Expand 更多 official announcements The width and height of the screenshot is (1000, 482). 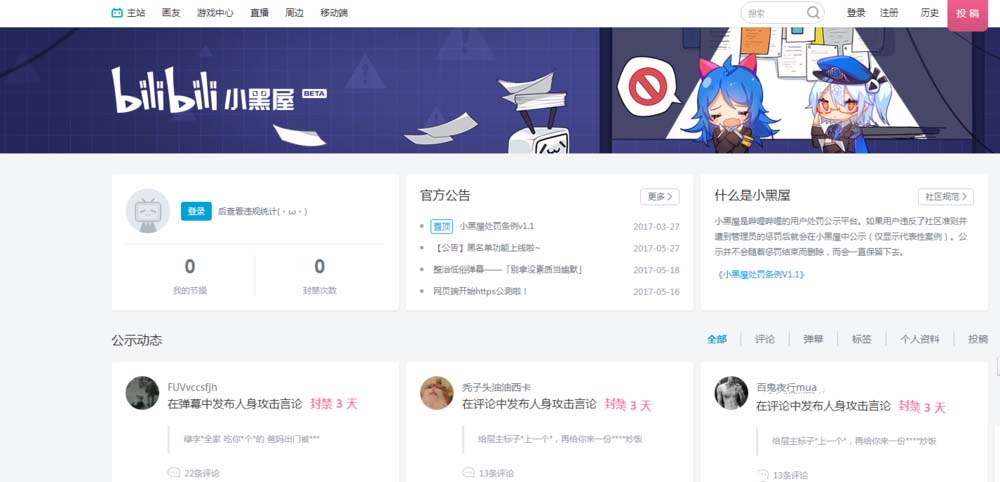(659, 196)
